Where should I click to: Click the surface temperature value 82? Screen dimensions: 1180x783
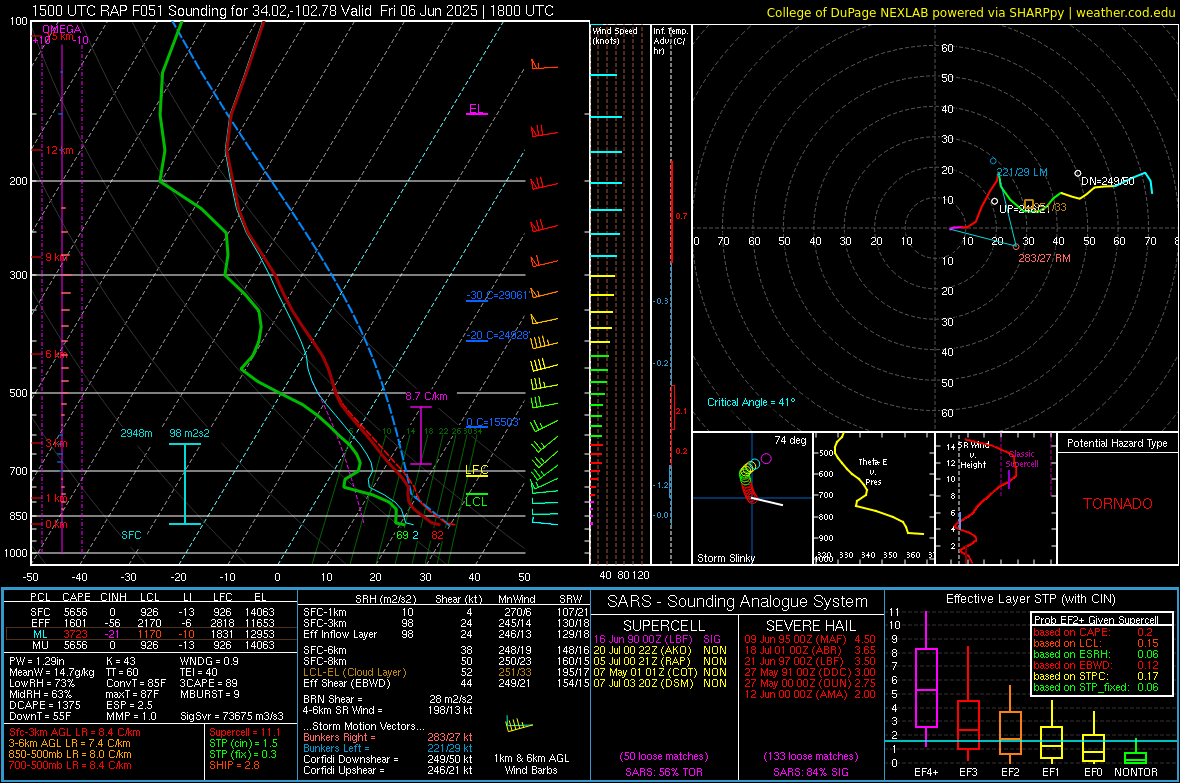point(437,535)
